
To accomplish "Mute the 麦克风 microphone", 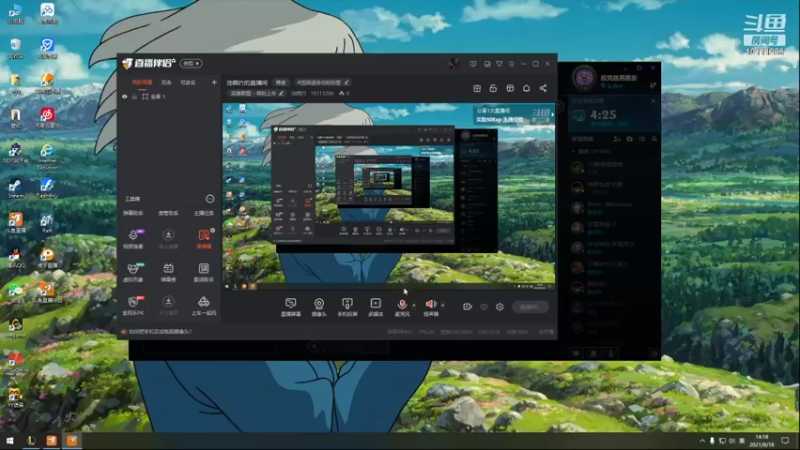I will (x=402, y=307).
